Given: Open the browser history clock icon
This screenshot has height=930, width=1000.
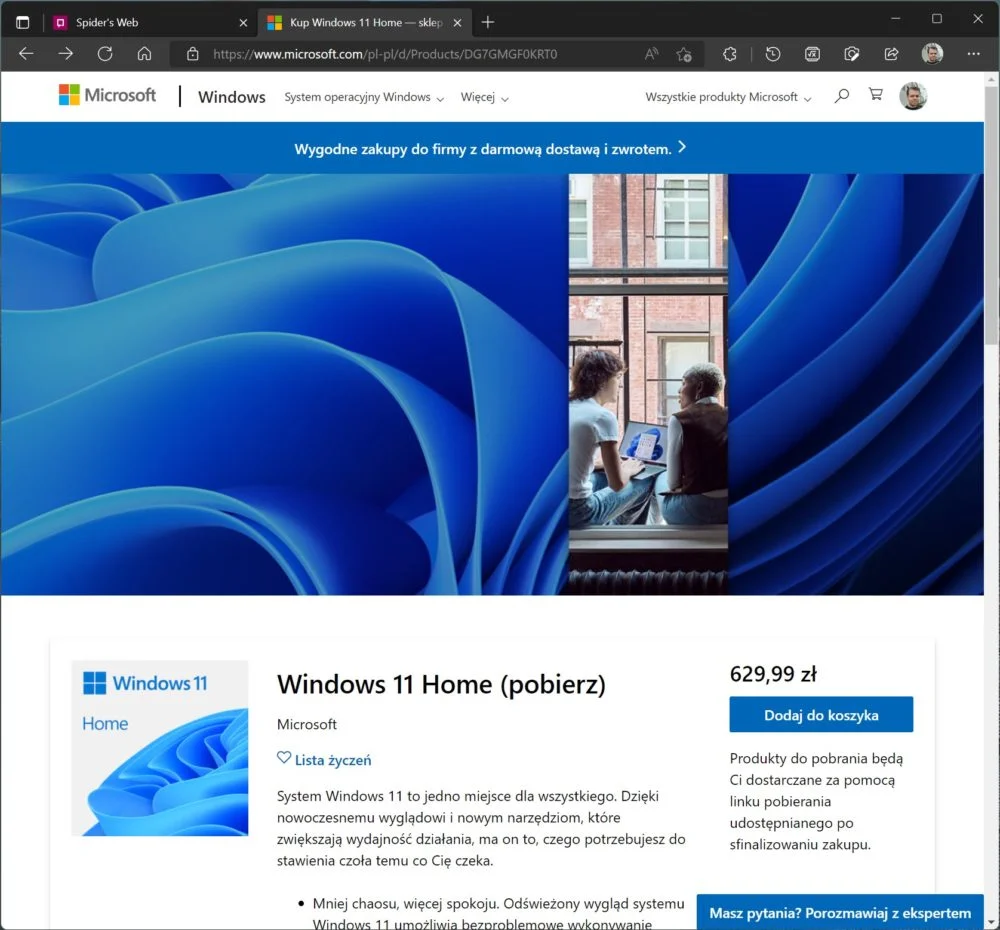Looking at the screenshot, I should 773,54.
